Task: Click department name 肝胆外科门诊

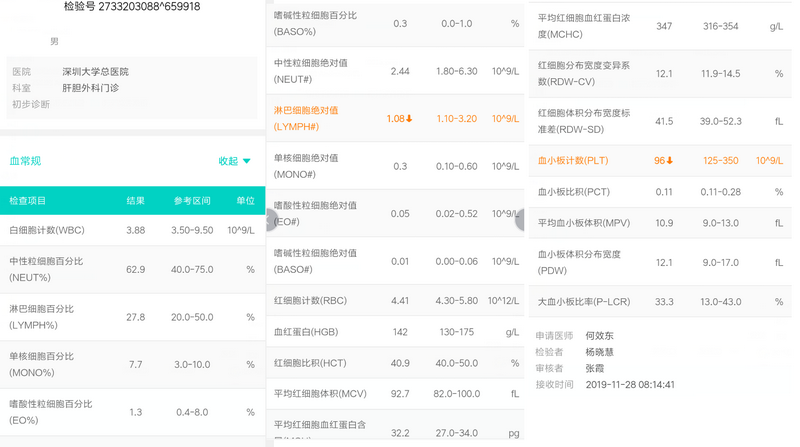Action: click(x=90, y=88)
